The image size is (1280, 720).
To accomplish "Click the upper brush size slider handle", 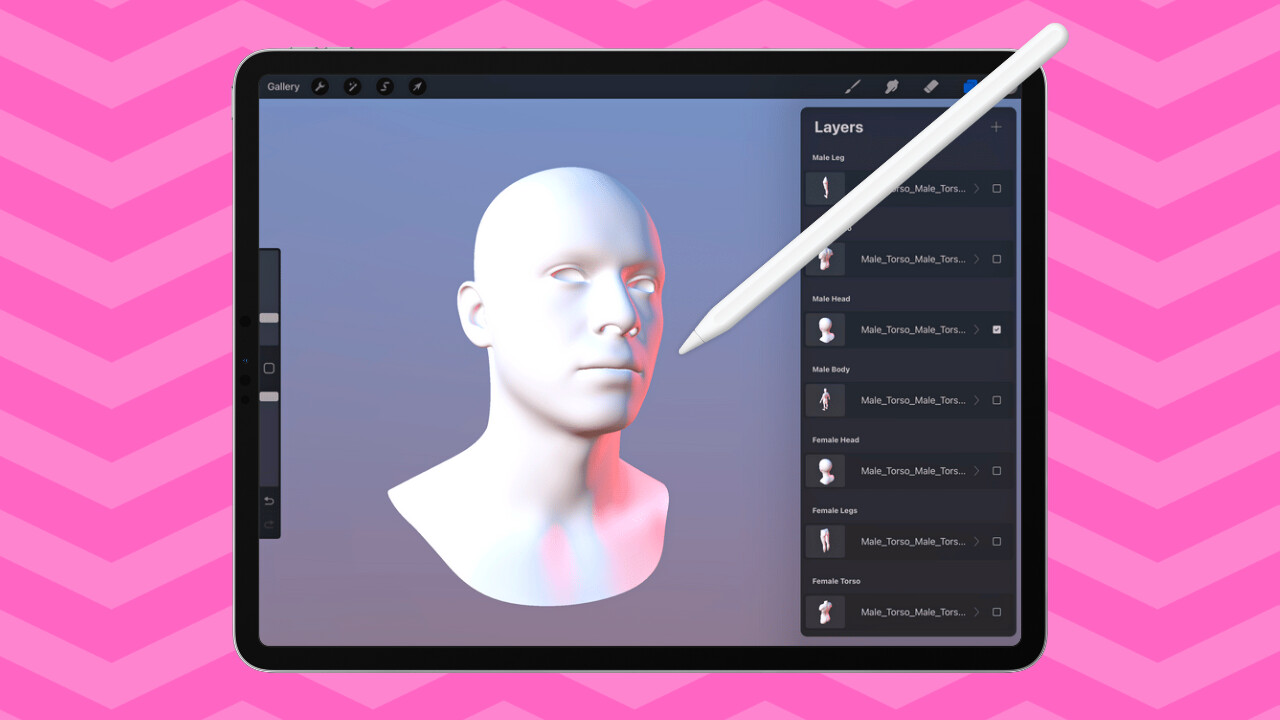I will (269, 318).
